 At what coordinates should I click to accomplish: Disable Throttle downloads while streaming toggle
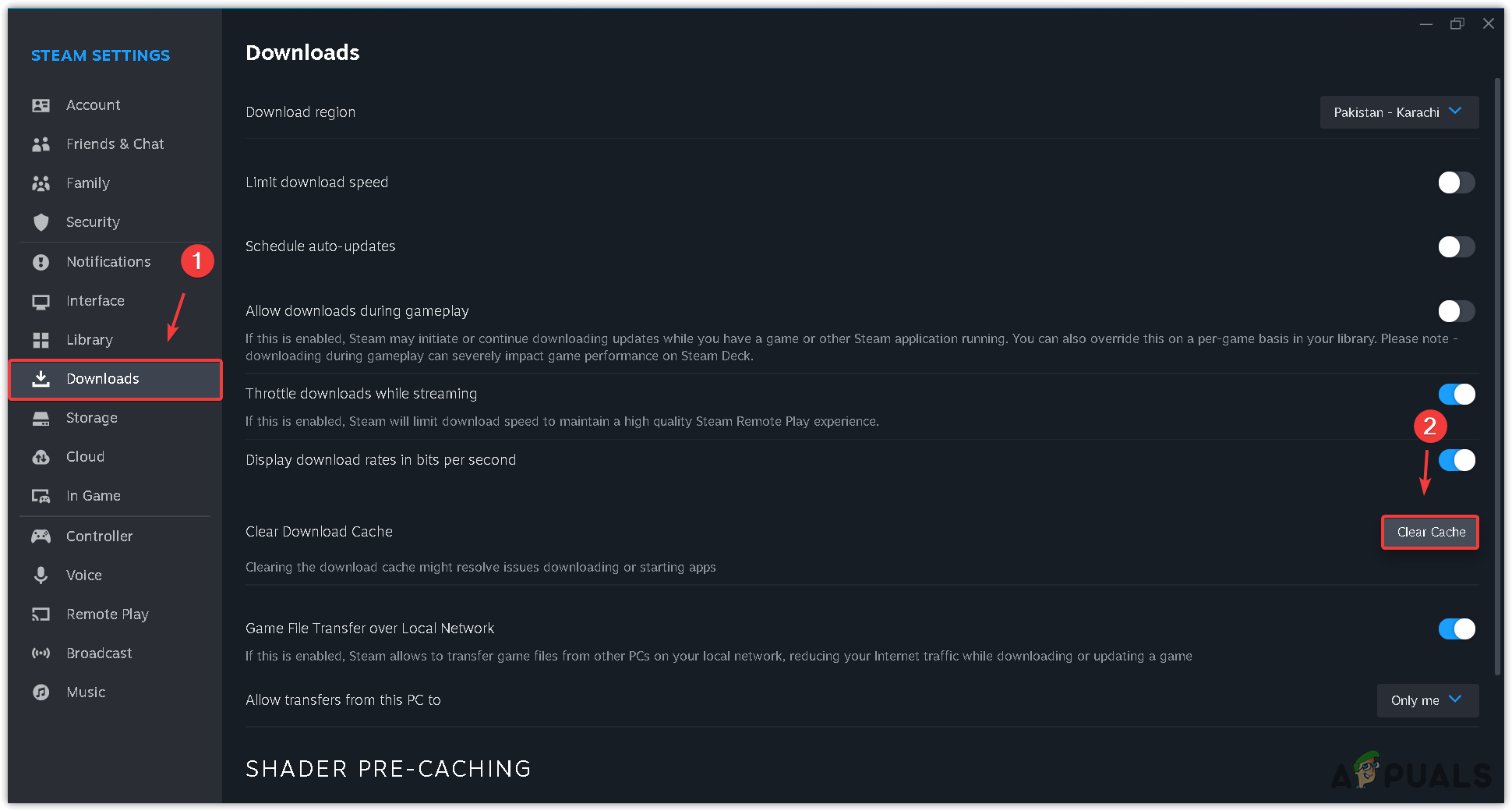pyautogui.click(x=1456, y=394)
